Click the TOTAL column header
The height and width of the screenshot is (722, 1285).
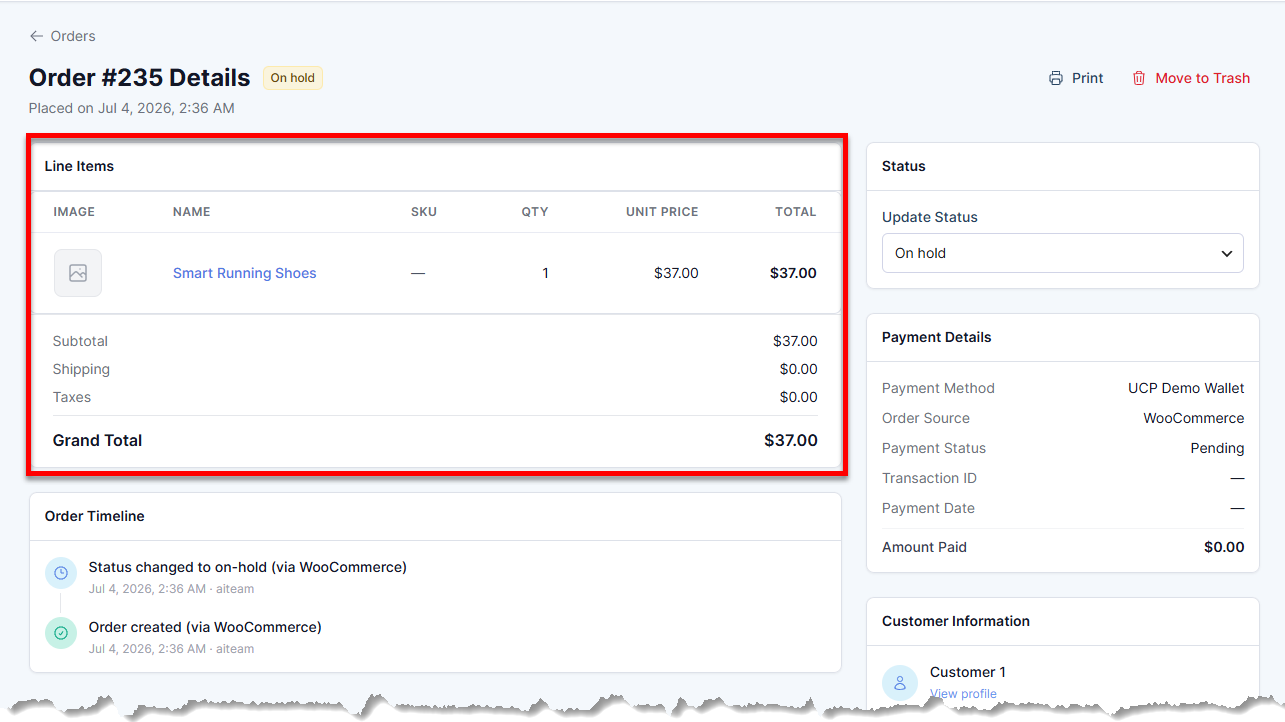click(x=796, y=212)
